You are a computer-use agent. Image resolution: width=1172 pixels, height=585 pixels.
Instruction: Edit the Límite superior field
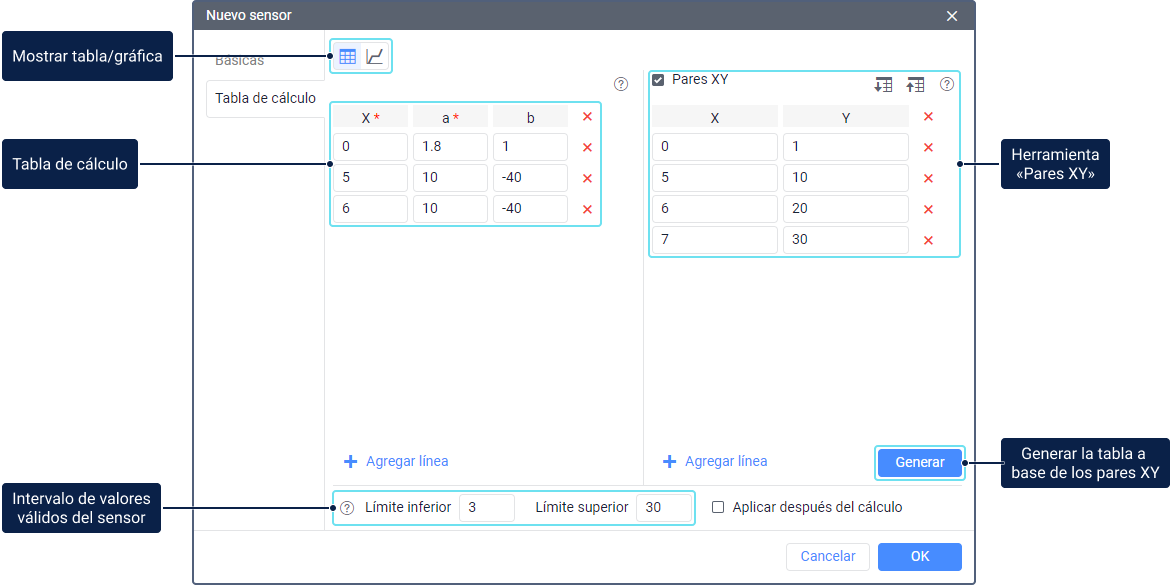pyautogui.click(x=664, y=508)
